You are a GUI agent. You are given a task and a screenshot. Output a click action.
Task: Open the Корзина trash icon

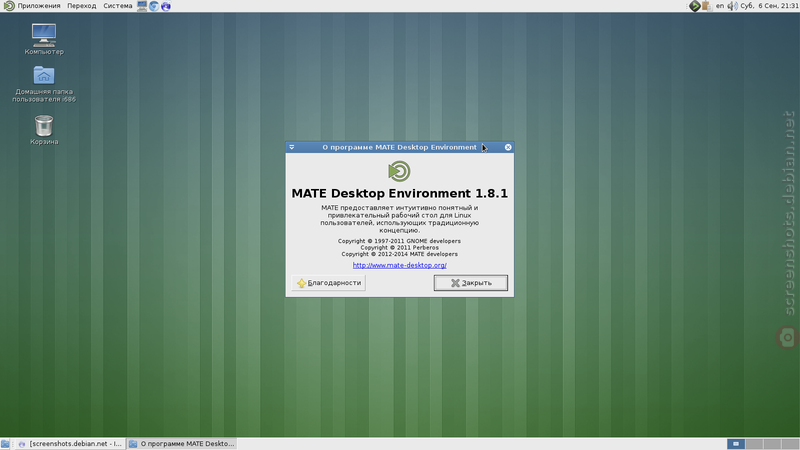click(44, 130)
